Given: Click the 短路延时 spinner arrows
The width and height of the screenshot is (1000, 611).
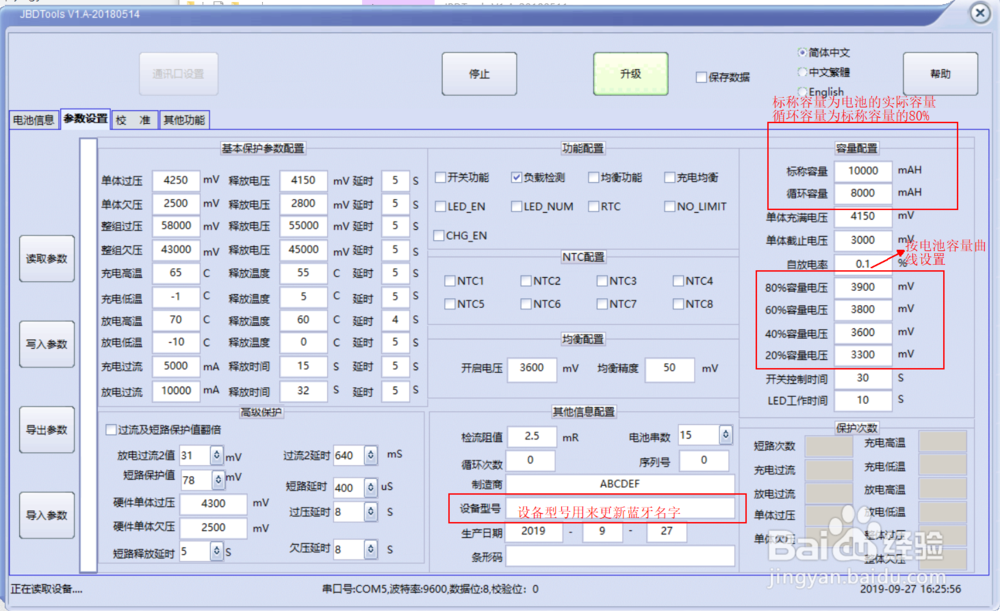Looking at the screenshot, I should [371, 487].
